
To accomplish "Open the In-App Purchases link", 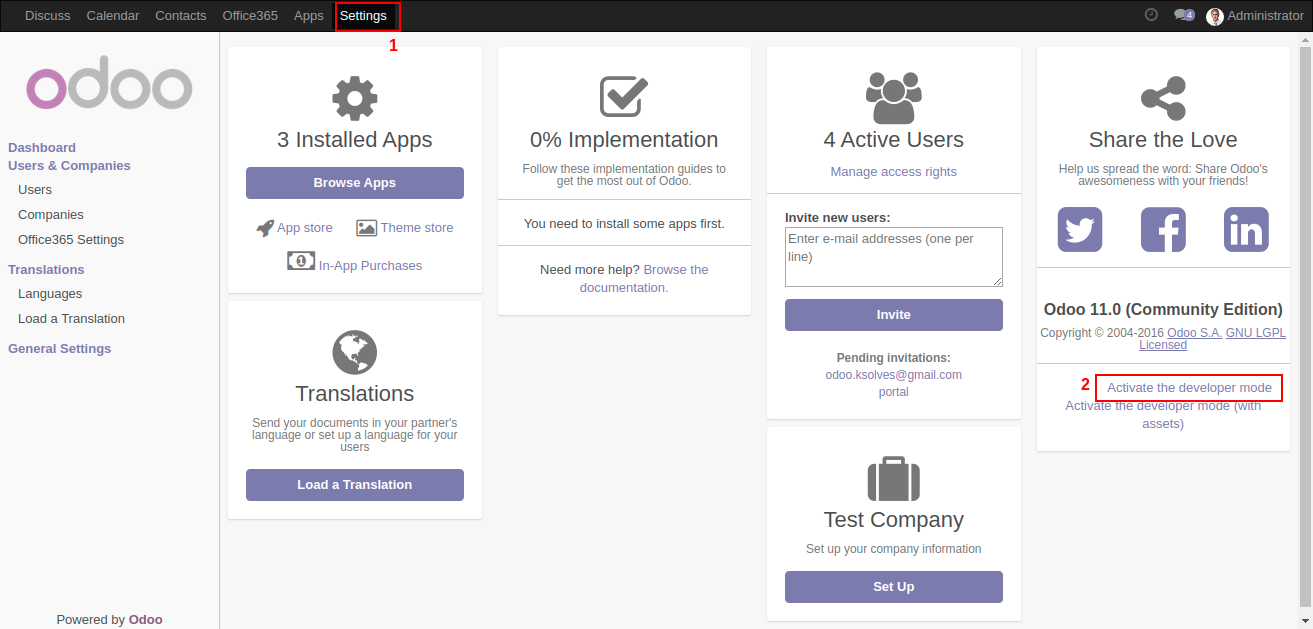I will tap(371, 265).
